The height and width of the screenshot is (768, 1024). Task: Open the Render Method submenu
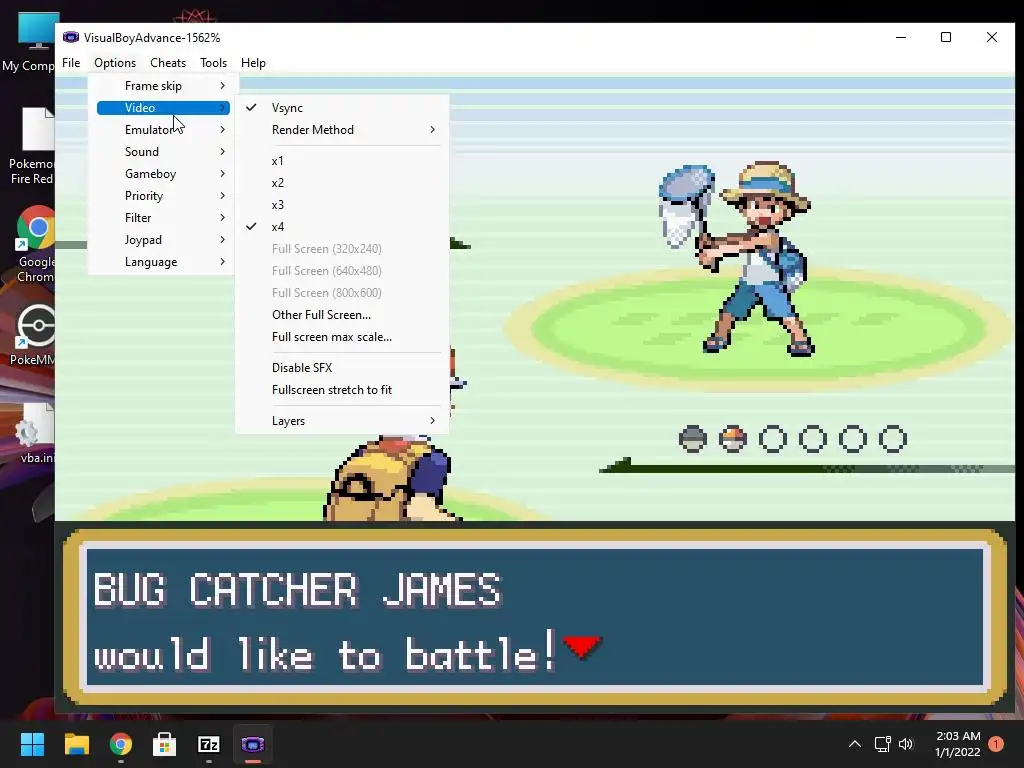(x=342, y=130)
